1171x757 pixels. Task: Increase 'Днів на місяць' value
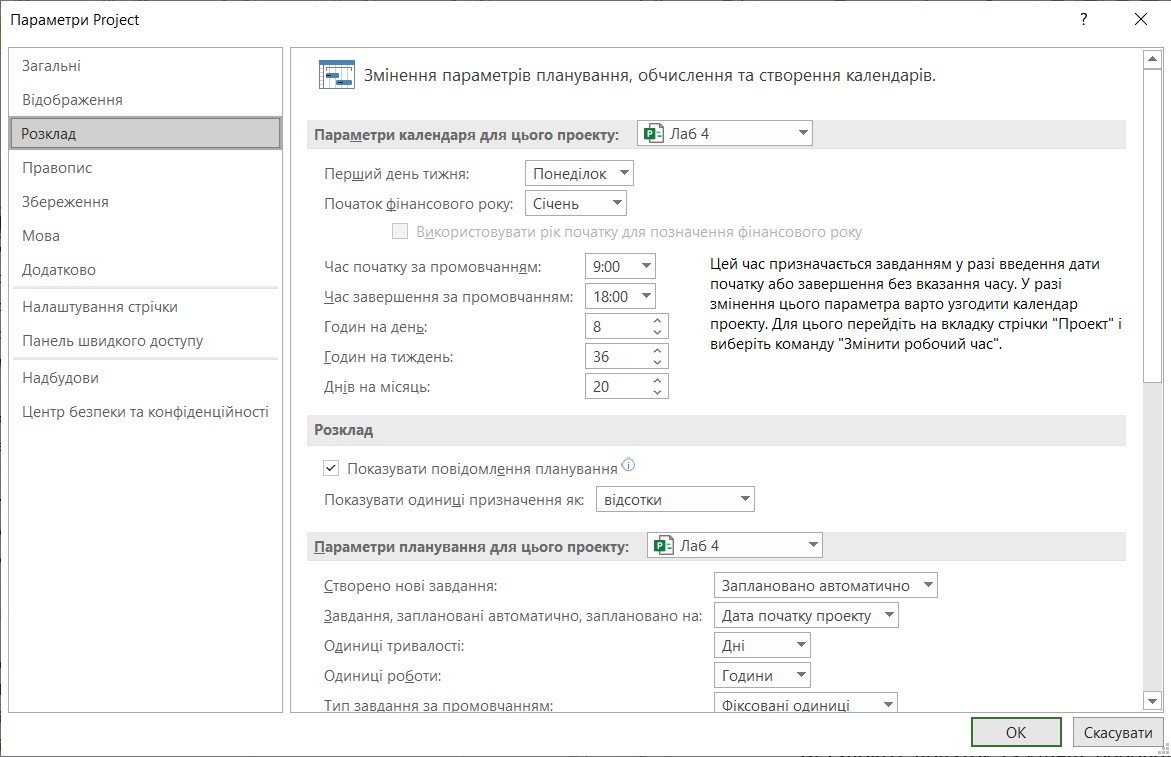point(657,381)
